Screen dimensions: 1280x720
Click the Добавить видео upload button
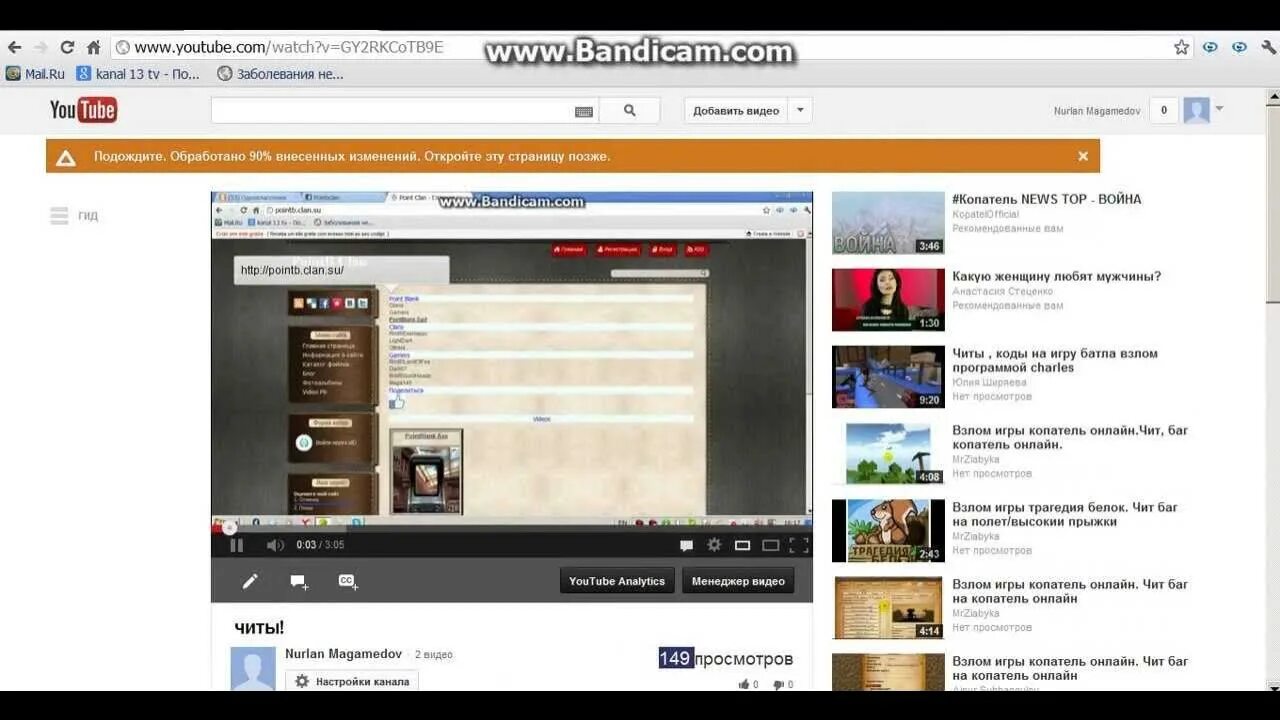(x=736, y=111)
